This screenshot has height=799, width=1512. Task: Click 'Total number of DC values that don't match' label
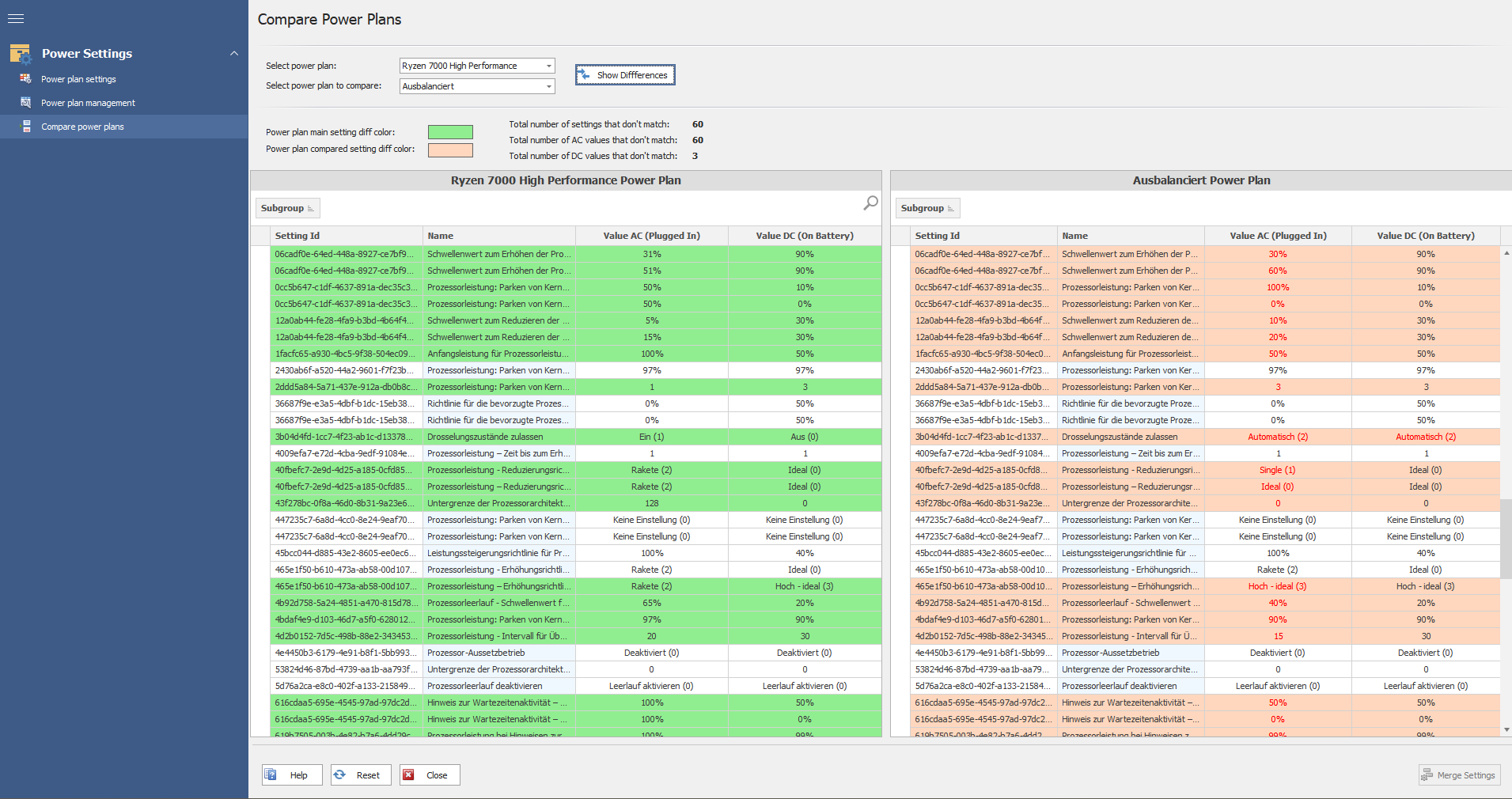pos(593,156)
